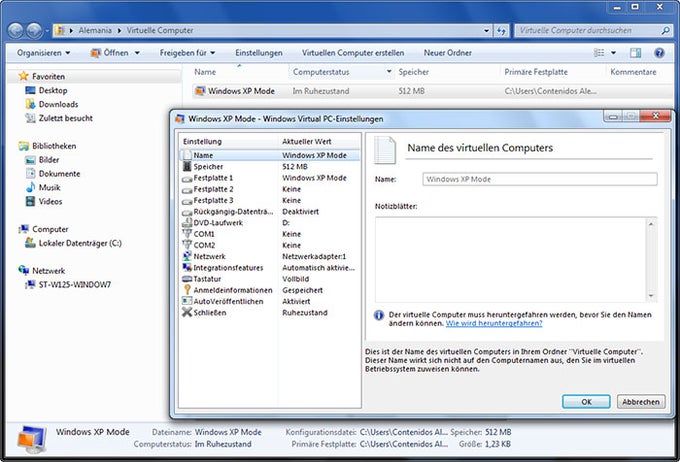Open the Computerstatus column filter arrow
The width and height of the screenshot is (680, 462).
click(389, 72)
